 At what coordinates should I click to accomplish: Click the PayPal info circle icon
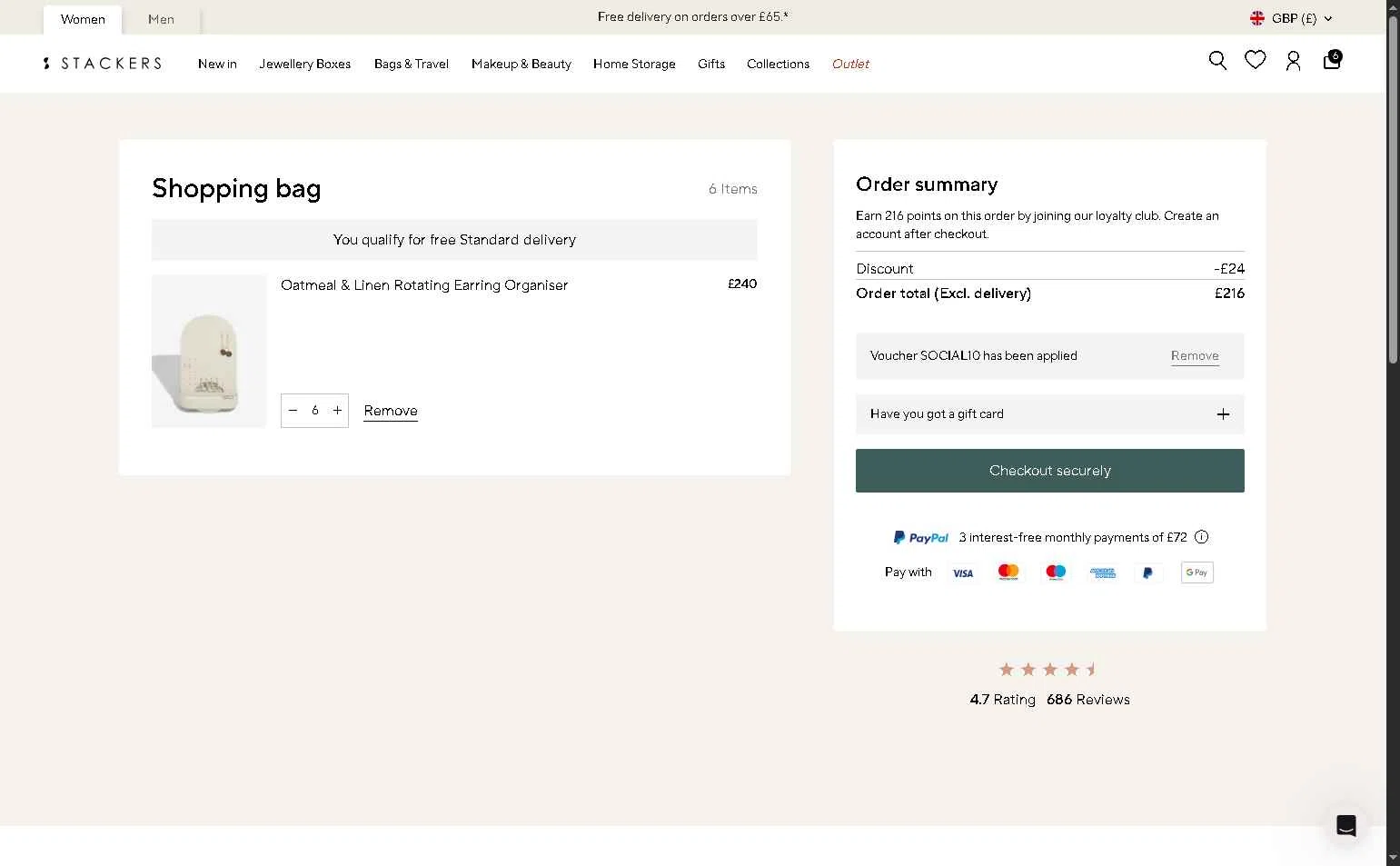1201,537
